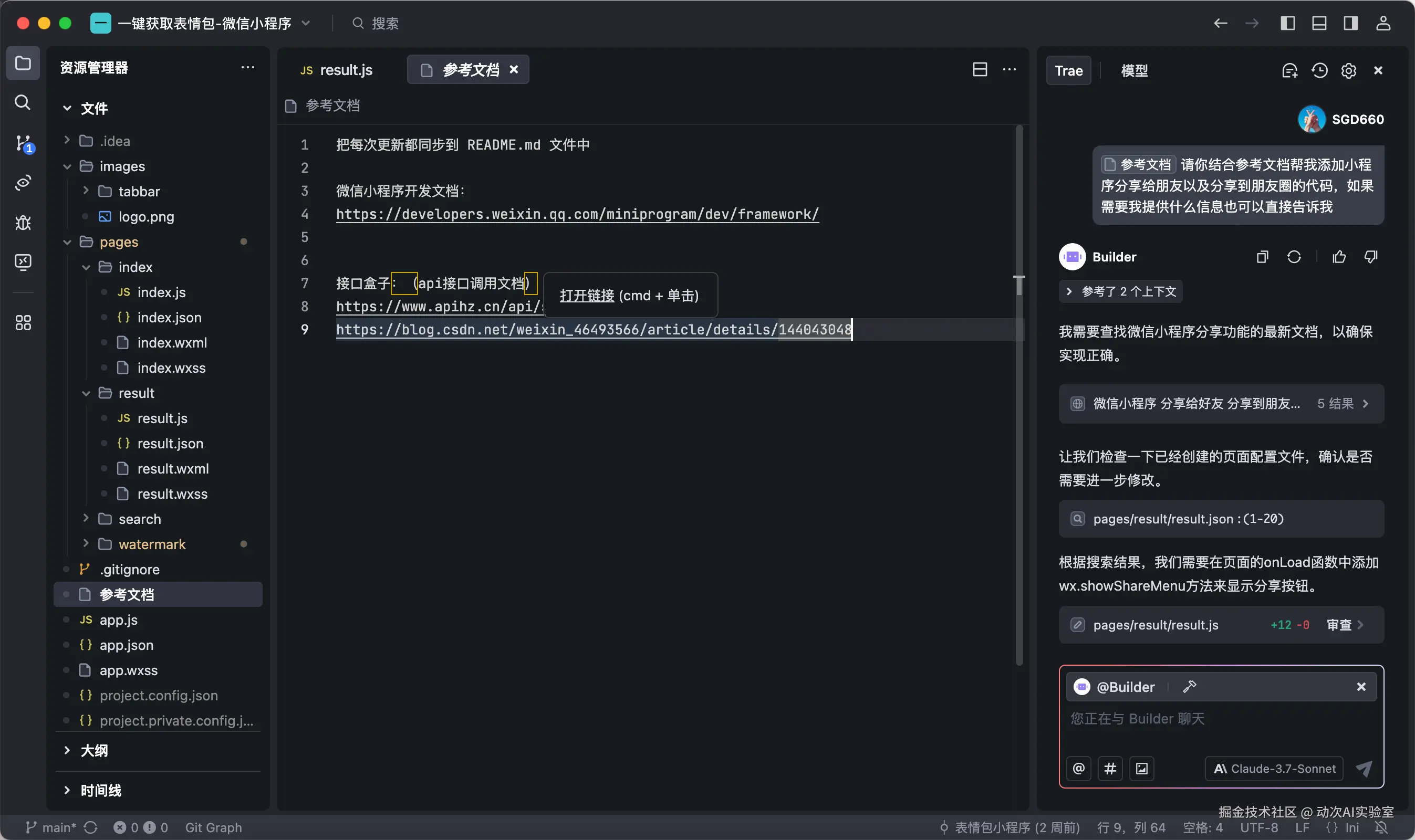1415x840 pixels.
Task: Open the Claude-3.7-Sonnet model dropdown
Action: (x=1274, y=768)
